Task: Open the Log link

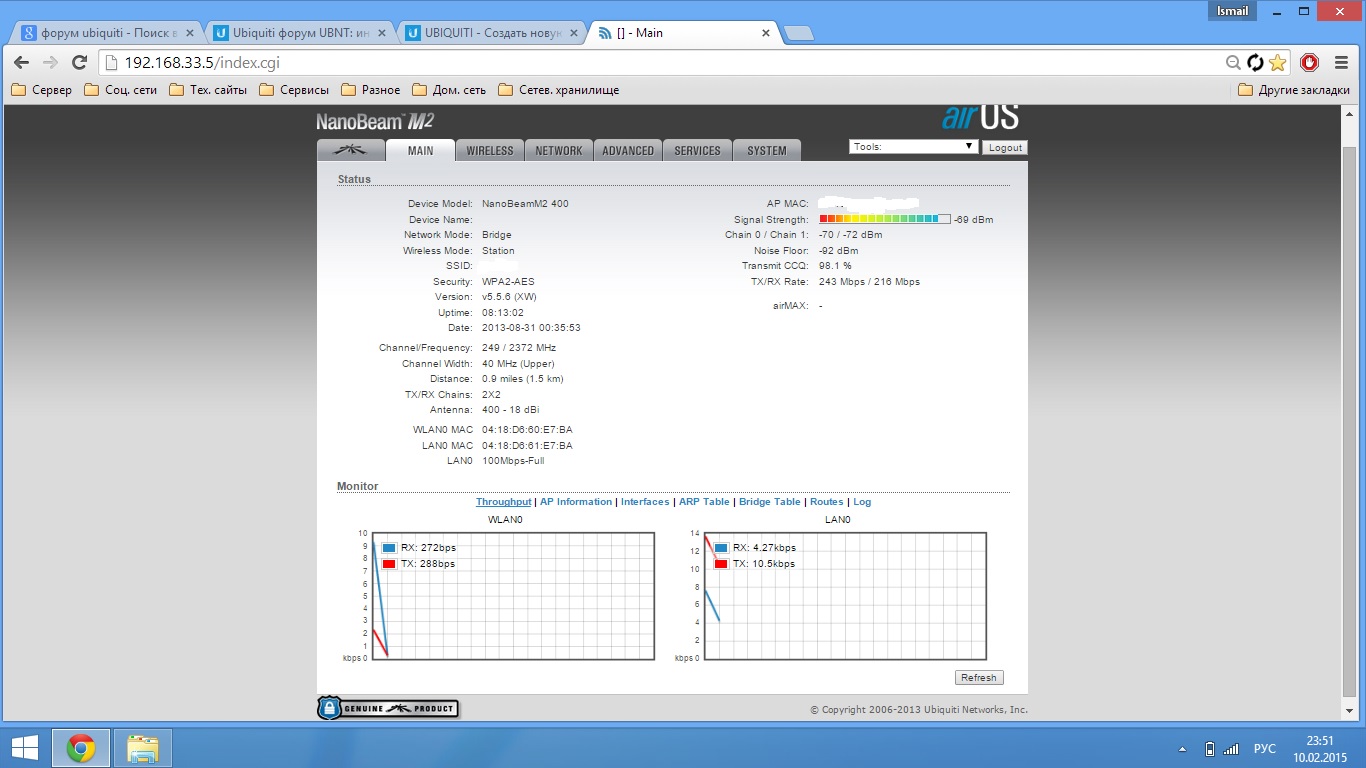Action: tap(862, 502)
